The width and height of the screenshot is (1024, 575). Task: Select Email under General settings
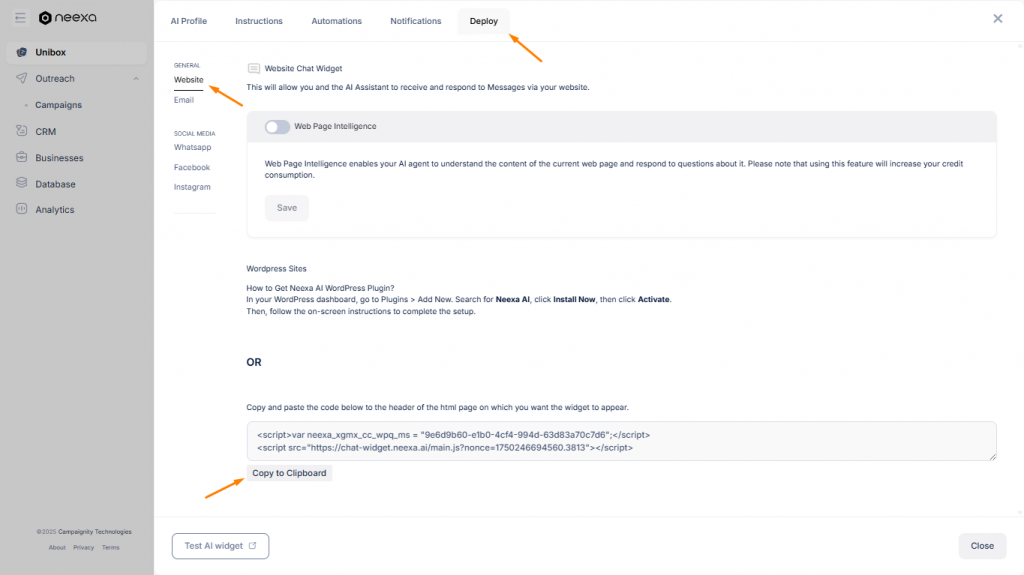coord(184,100)
